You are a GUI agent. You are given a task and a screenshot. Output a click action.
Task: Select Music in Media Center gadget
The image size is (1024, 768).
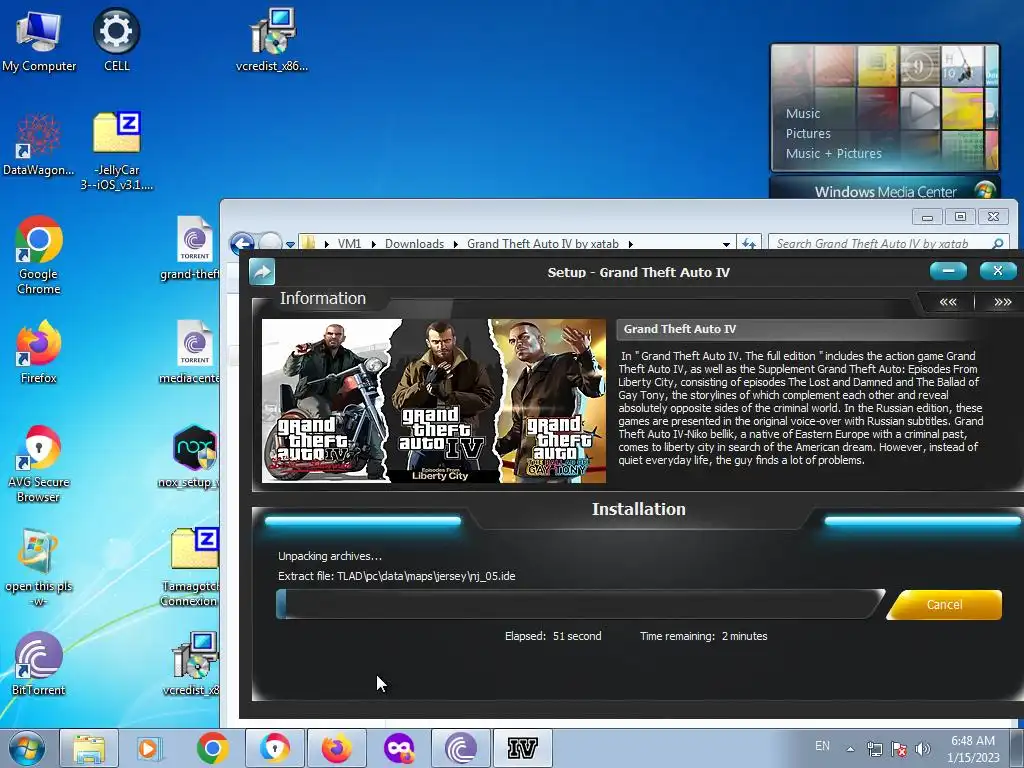coord(803,113)
